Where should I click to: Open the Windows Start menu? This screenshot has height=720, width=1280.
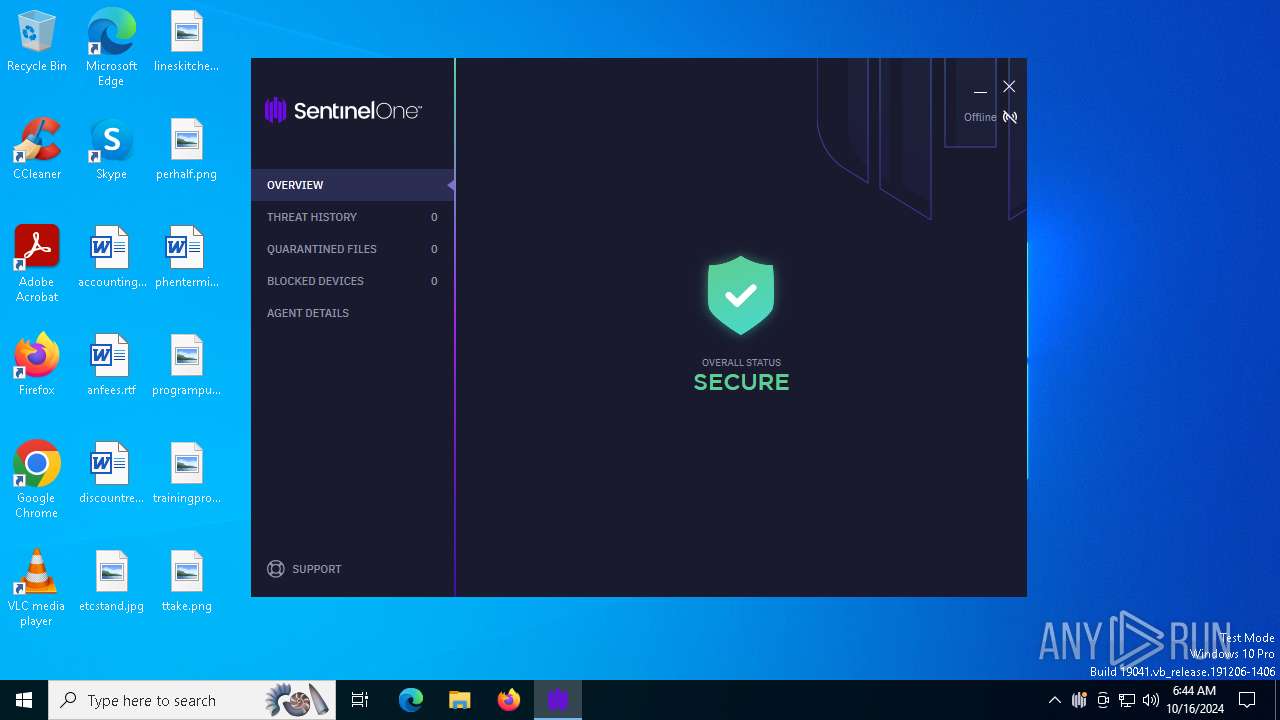click(x=24, y=700)
